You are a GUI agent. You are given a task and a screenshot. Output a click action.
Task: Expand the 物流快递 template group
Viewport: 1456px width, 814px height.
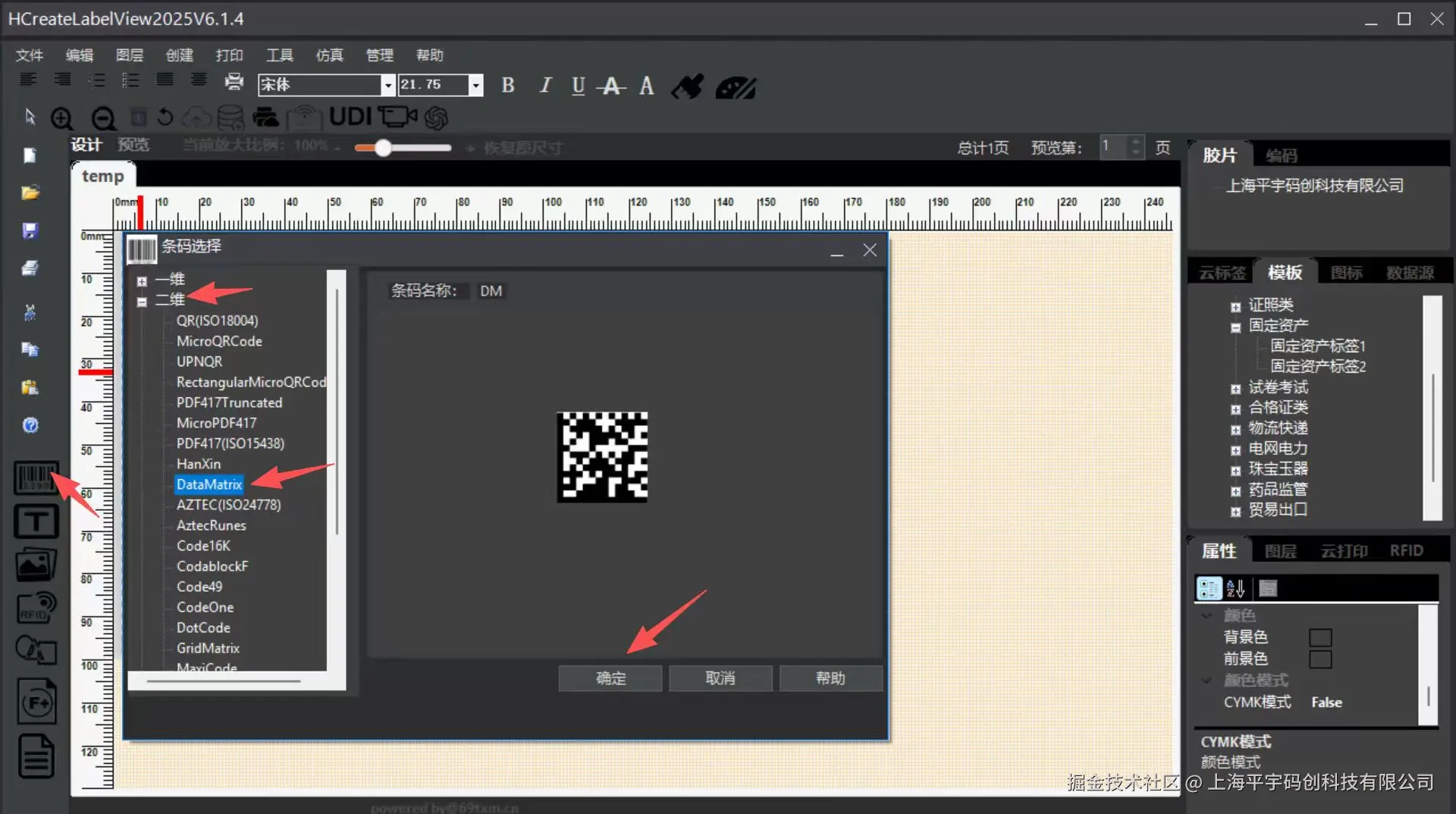(x=1235, y=430)
